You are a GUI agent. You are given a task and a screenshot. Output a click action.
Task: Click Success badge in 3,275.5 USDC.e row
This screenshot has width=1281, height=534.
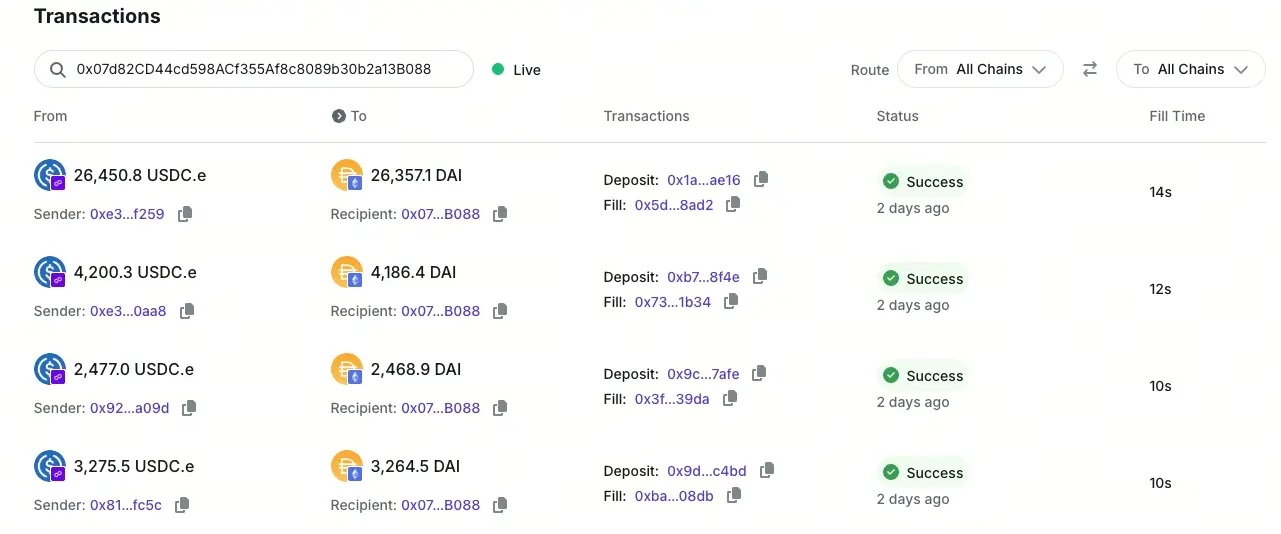[922, 472]
